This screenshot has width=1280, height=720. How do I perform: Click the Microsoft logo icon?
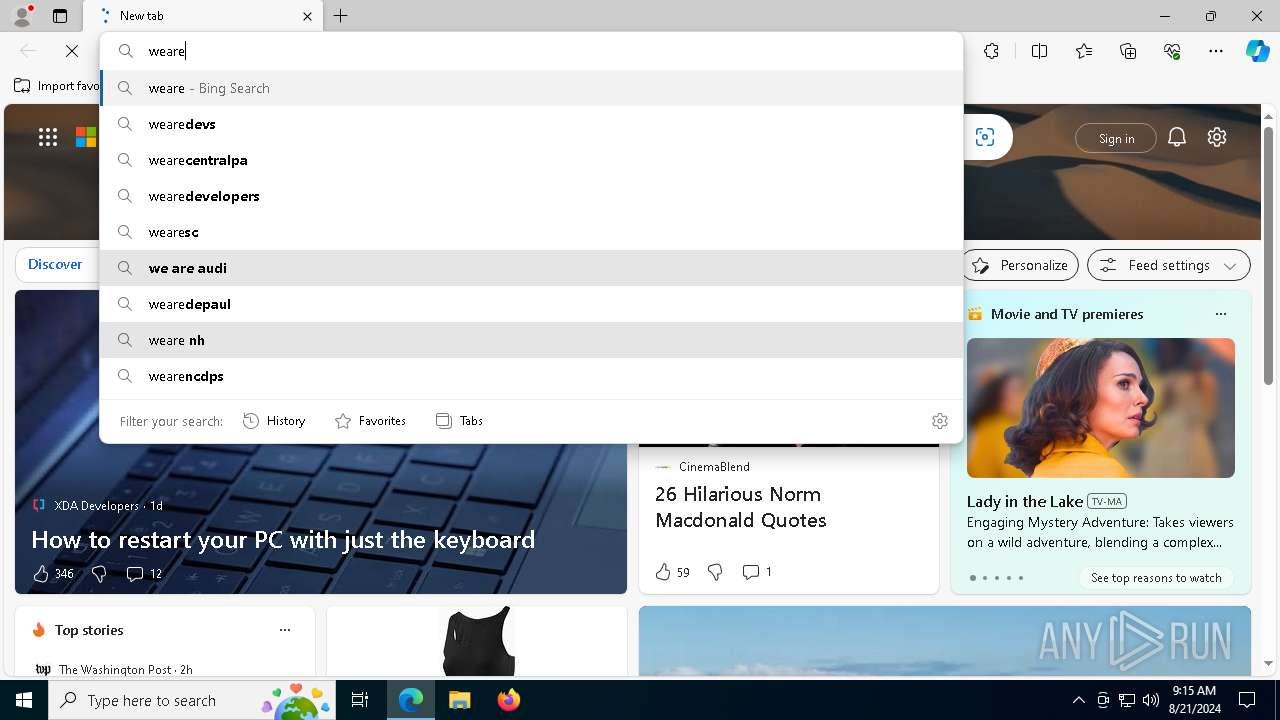tap(86, 138)
